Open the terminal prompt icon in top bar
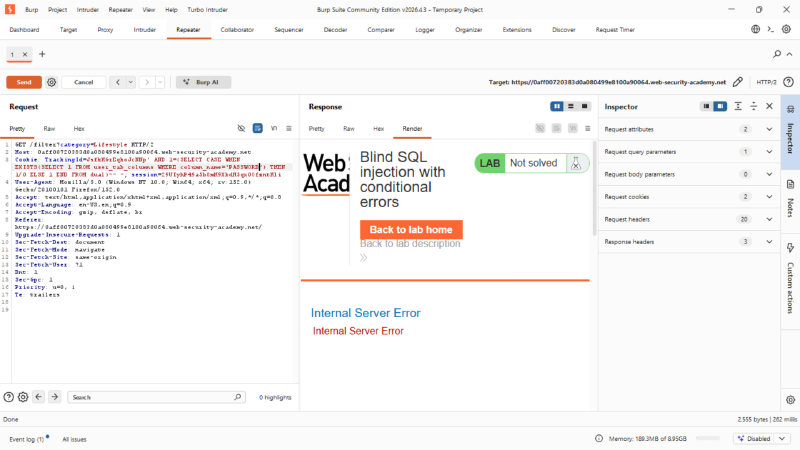This screenshot has height=450, width=800. [771, 29]
